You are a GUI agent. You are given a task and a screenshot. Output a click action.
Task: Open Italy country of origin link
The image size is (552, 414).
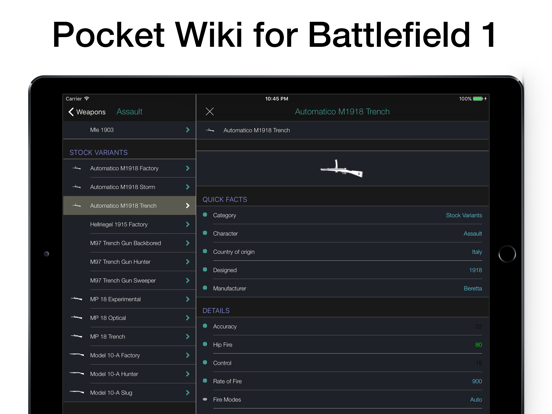pos(477,252)
